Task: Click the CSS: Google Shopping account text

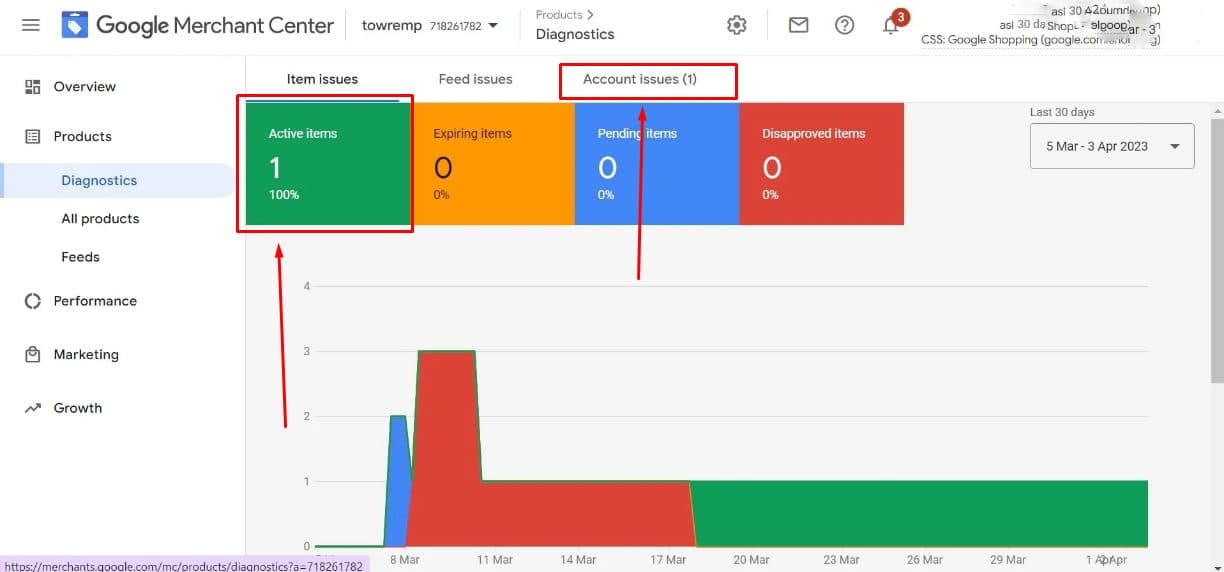Action: [1040, 41]
